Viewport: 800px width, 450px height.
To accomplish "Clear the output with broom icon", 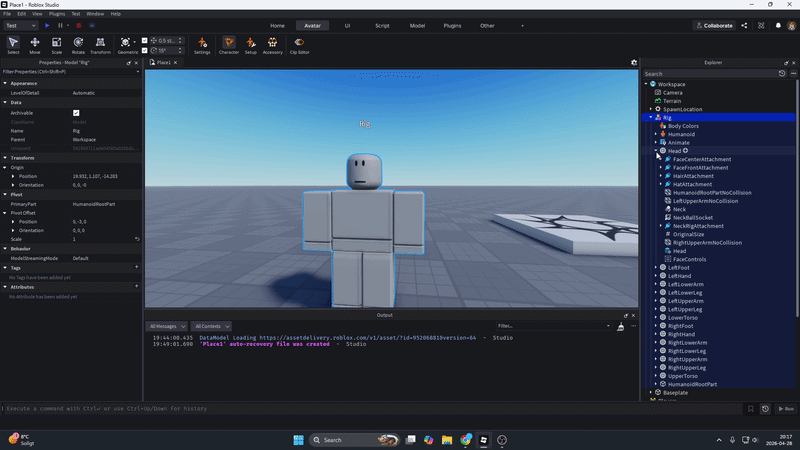I will pos(620,327).
